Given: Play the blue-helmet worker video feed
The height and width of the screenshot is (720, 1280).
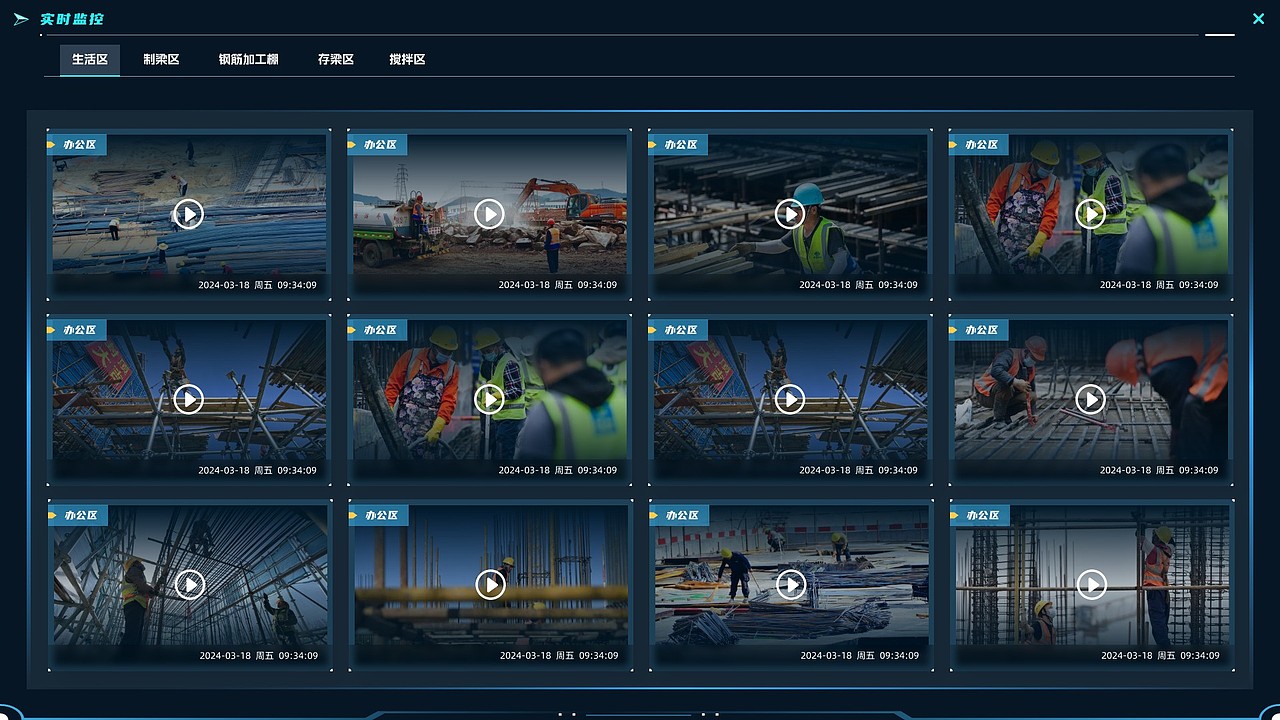Looking at the screenshot, I should pos(790,214).
